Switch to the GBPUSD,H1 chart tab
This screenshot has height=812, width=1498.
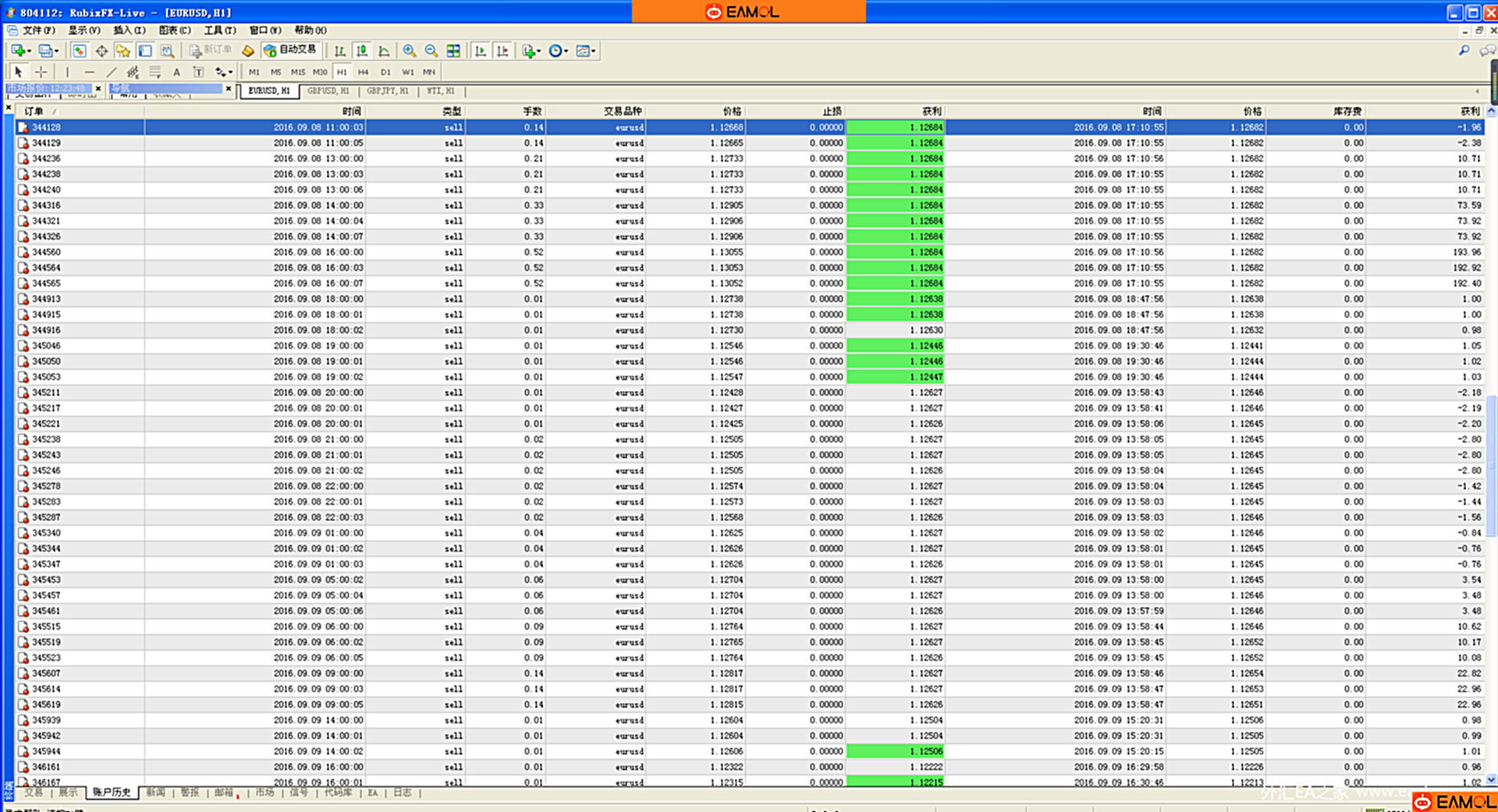pyautogui.click(x=328, y=91)
